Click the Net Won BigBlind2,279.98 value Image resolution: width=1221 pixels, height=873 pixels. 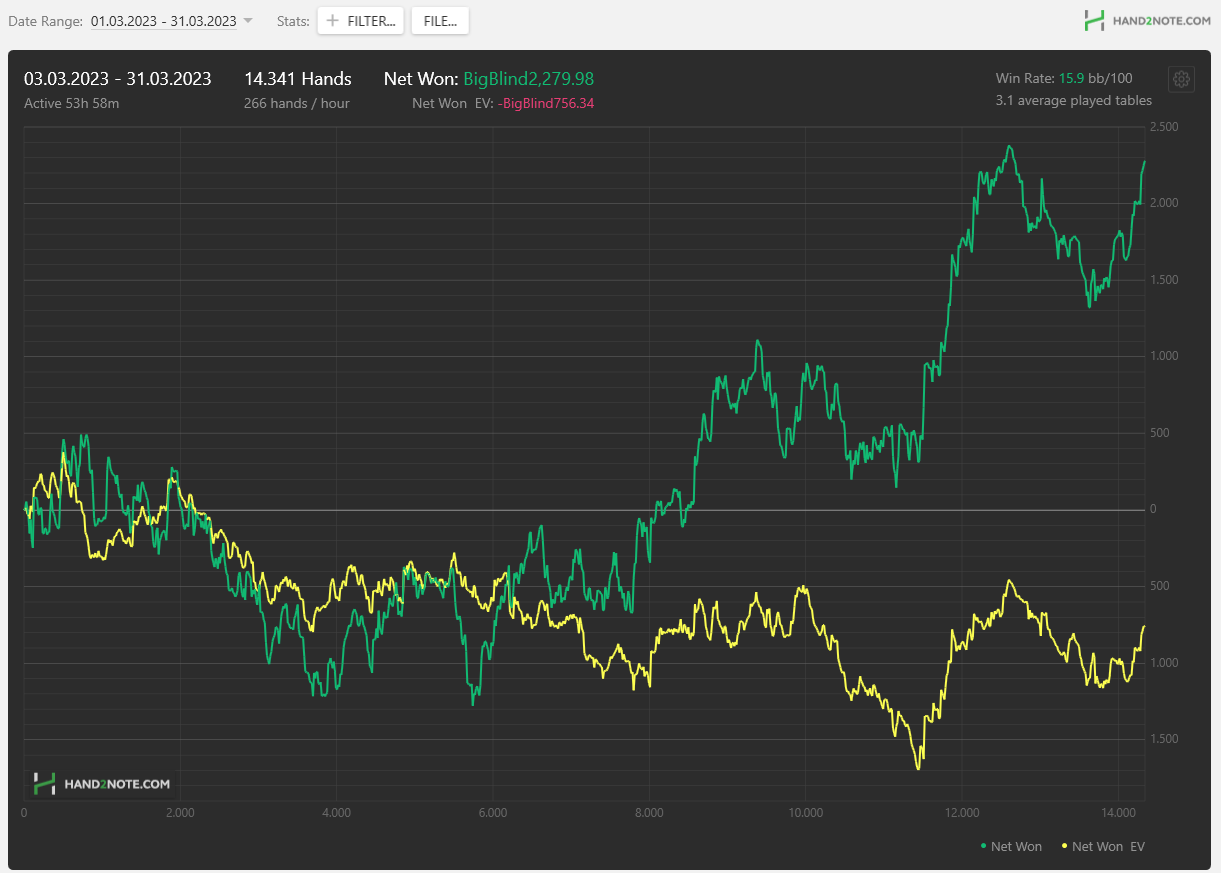pos(529,78)
